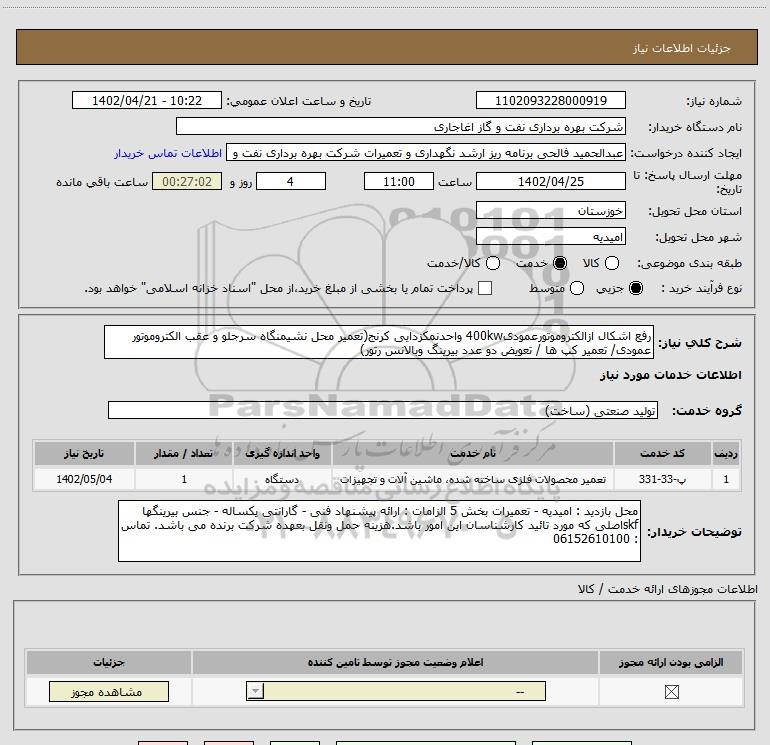Click the deadline date 1402/04/25 field
Viewport: 770px width, 745px height.
coord(550,181)
